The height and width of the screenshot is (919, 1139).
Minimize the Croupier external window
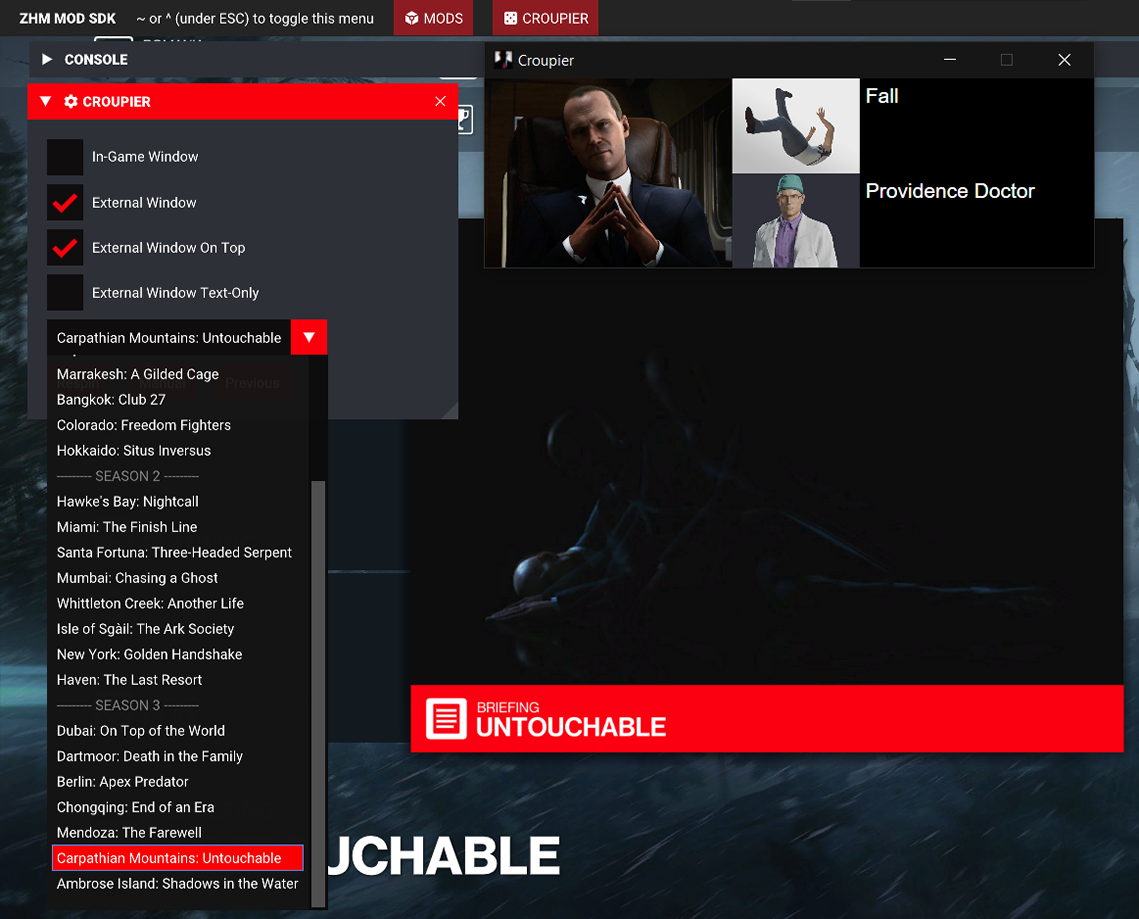tap(949, 60)
